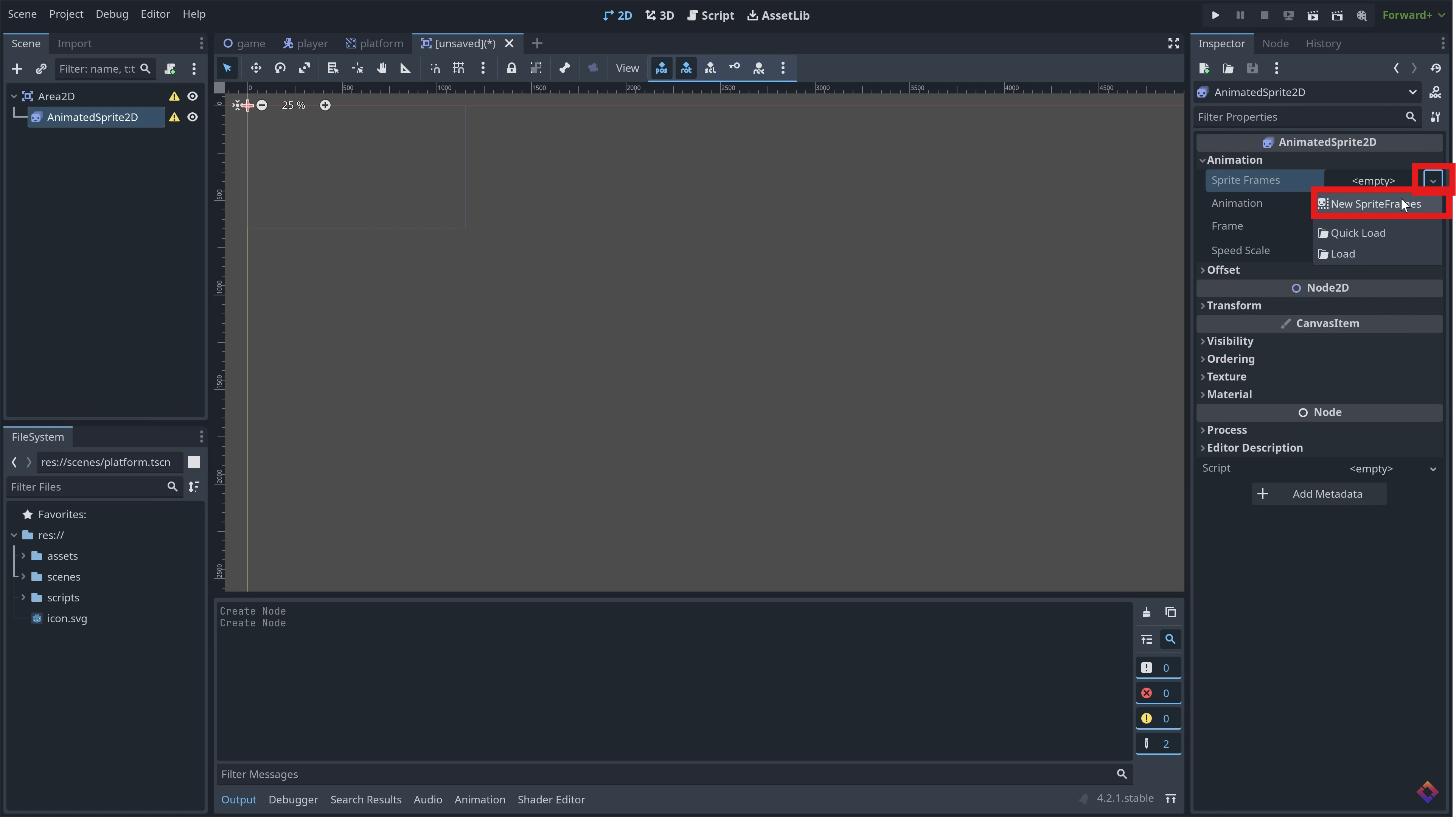Click Instantiate Child Scene link icon
The height and width of the screenshot is (817, 1456).
41,69
